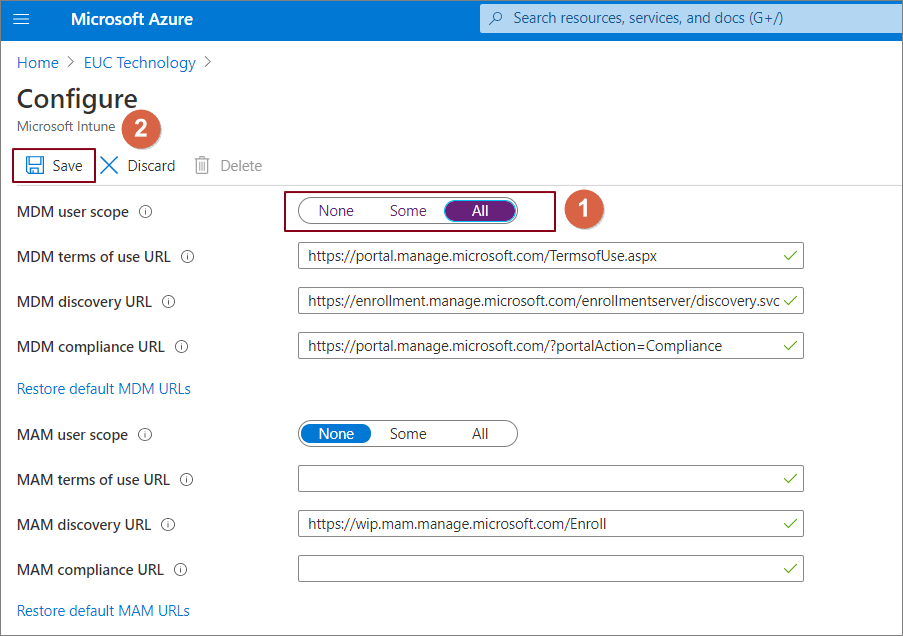Edit the MAM discovery URL field
This screenshot has width=903, height=636.
(x=551, y=523)
